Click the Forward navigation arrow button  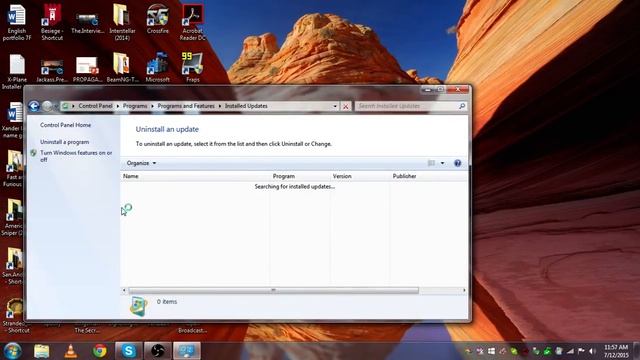click(x=47, y=106)
